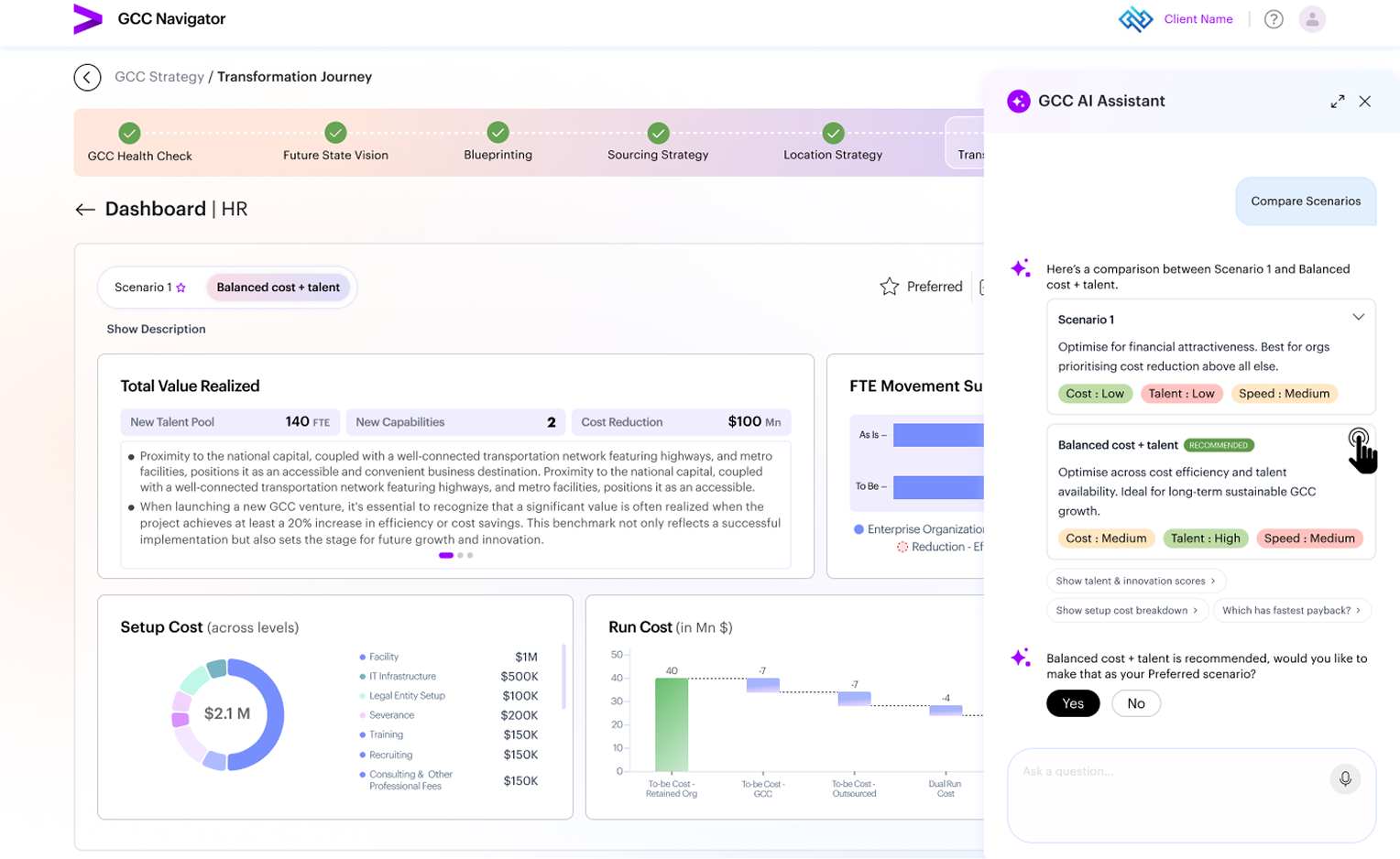The image size is (1400, 859).
Task: Open the user profile avatar
Action: pos(1312,19)
